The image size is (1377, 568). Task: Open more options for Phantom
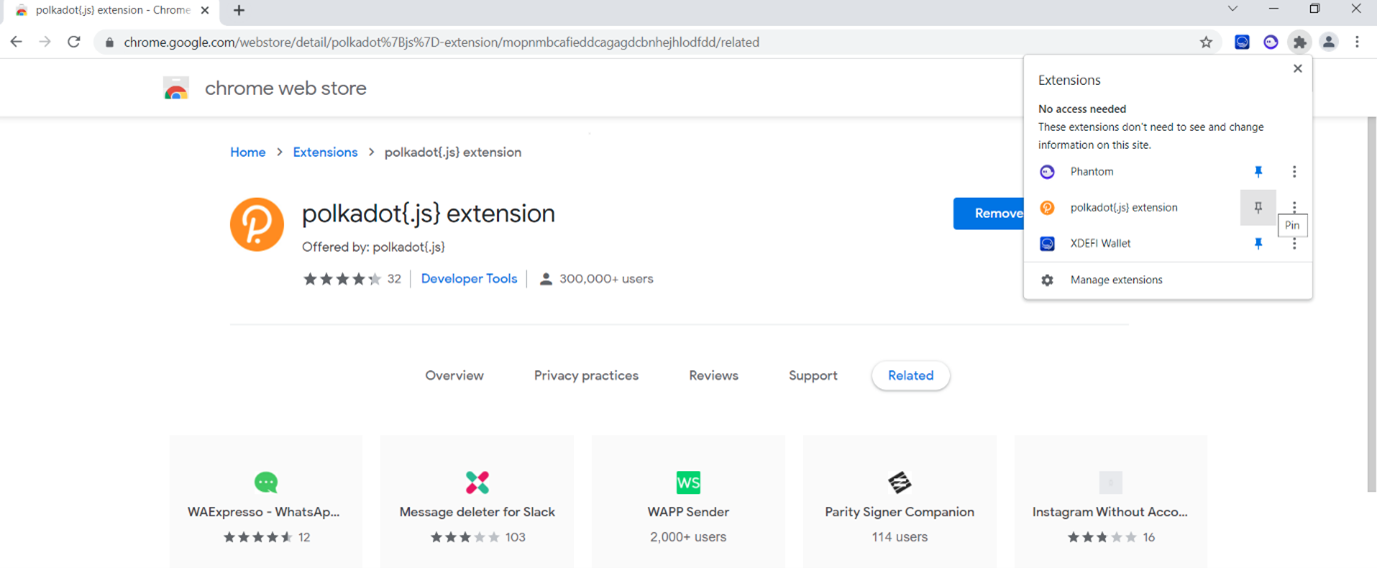tap(1294, 172)
